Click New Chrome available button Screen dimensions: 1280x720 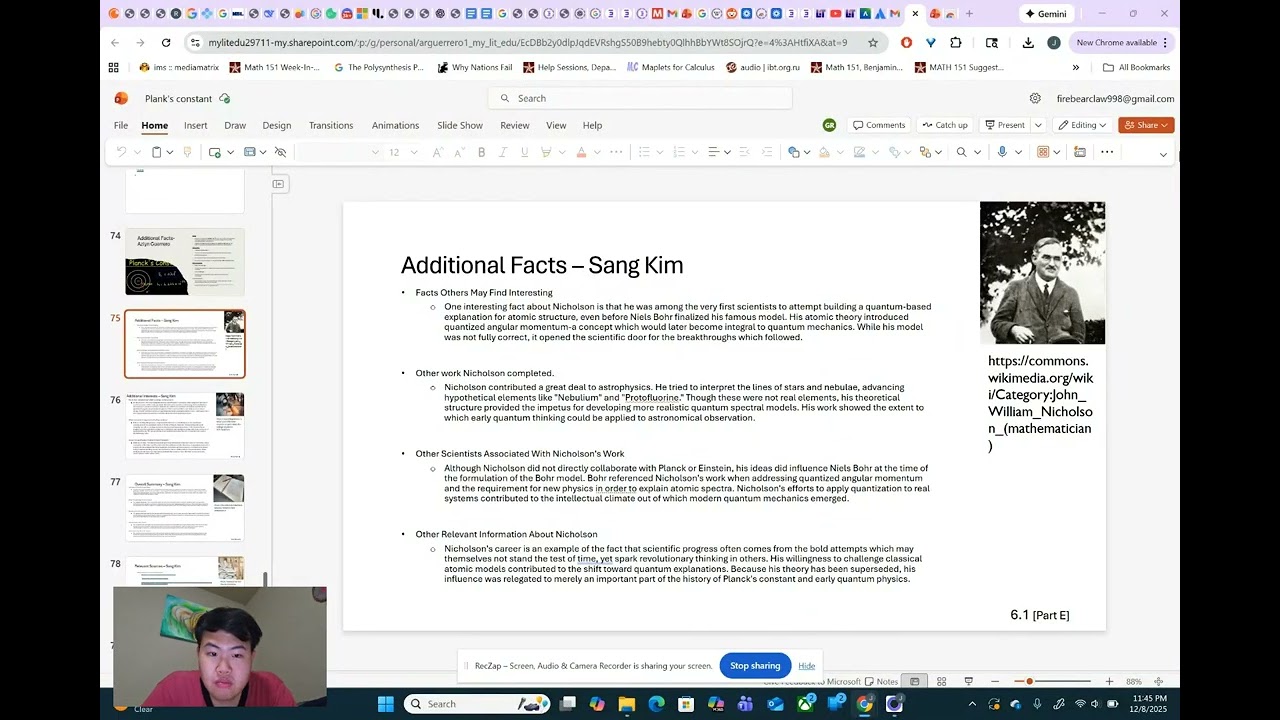[x=1122, y=43]
